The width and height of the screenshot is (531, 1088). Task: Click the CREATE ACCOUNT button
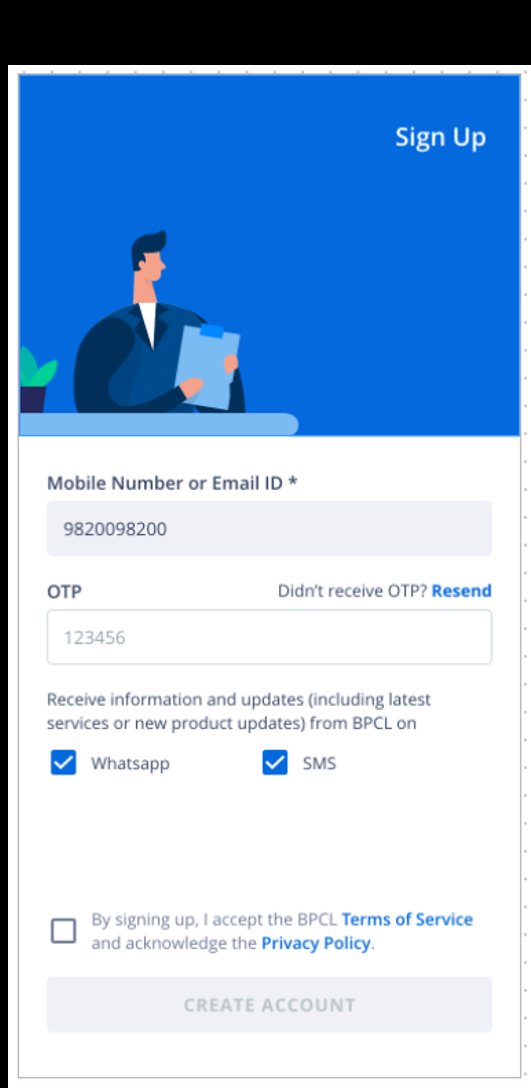point(269,1005)
